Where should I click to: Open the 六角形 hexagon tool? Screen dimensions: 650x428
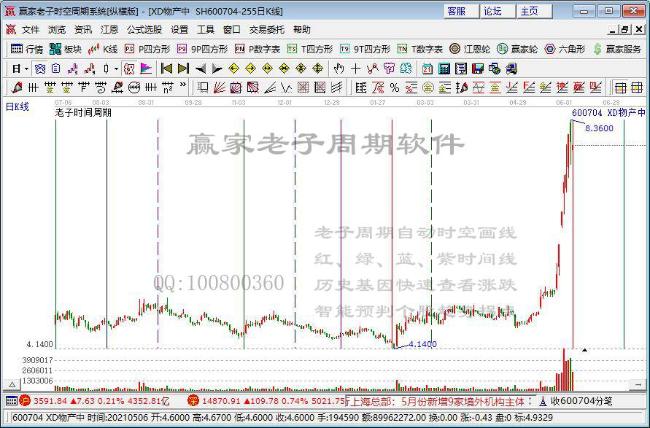click(x=564, y=49)
